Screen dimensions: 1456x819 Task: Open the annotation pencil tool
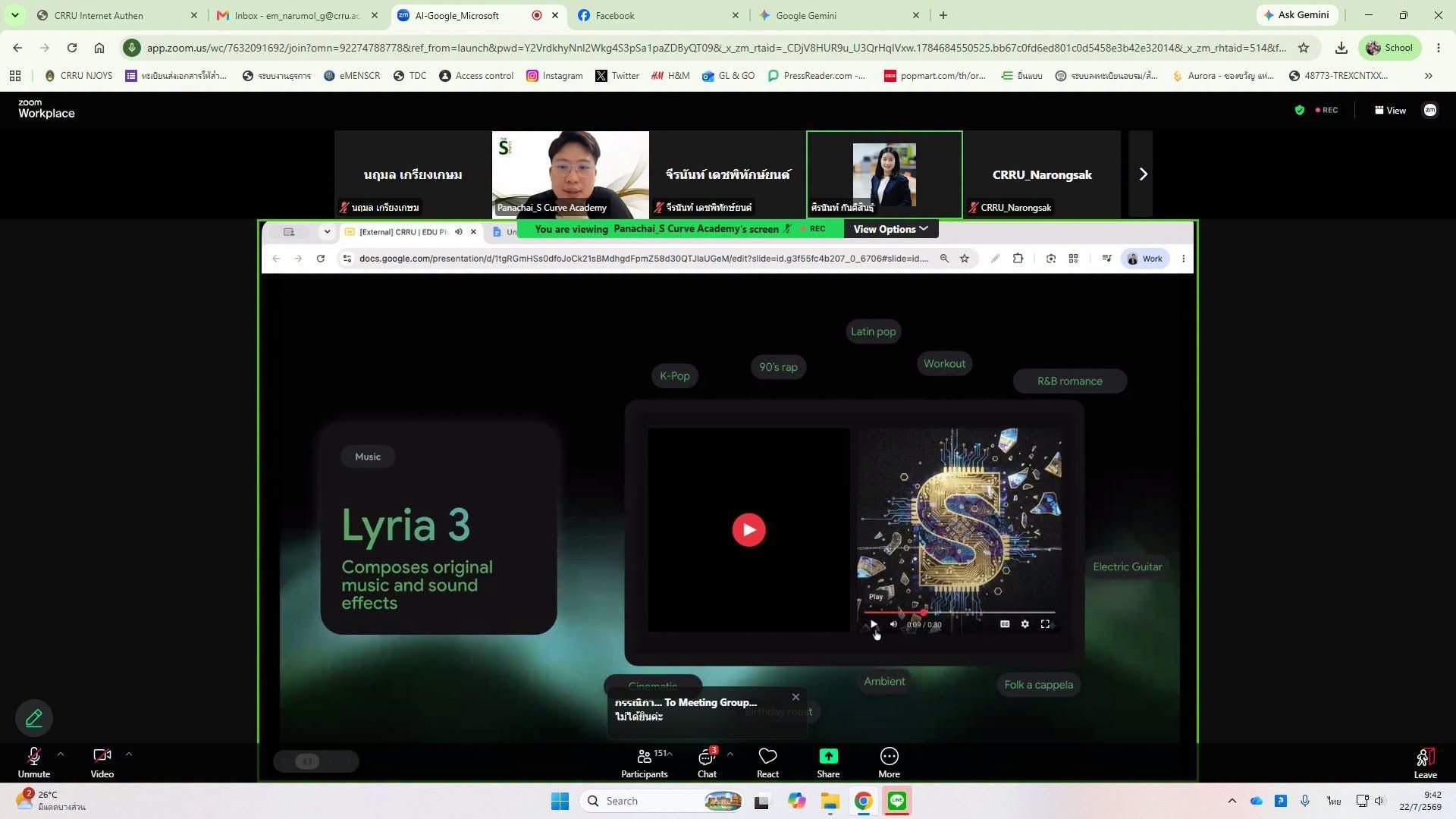click(34, 717)
